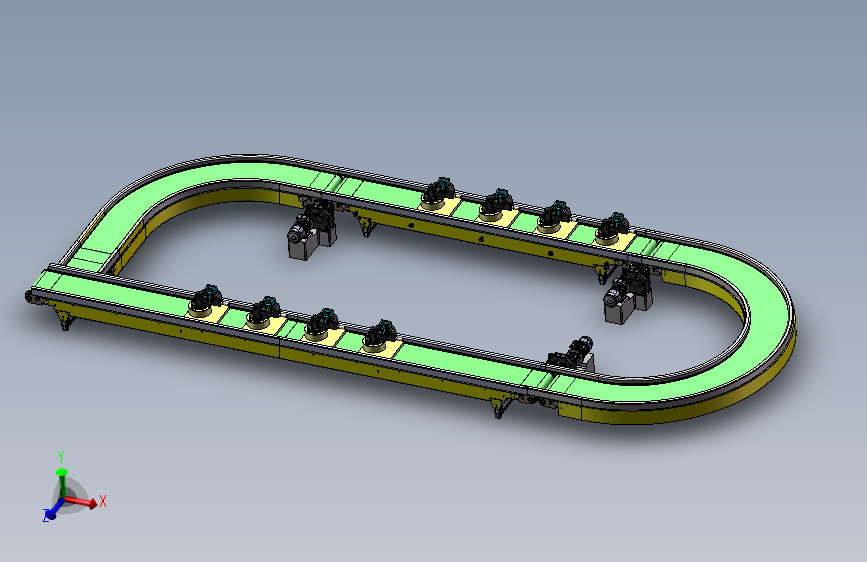Viewport: 867px width, 562px height.
Task: Click the green Y axis of the orientation triad
Action: pos(62,483)
